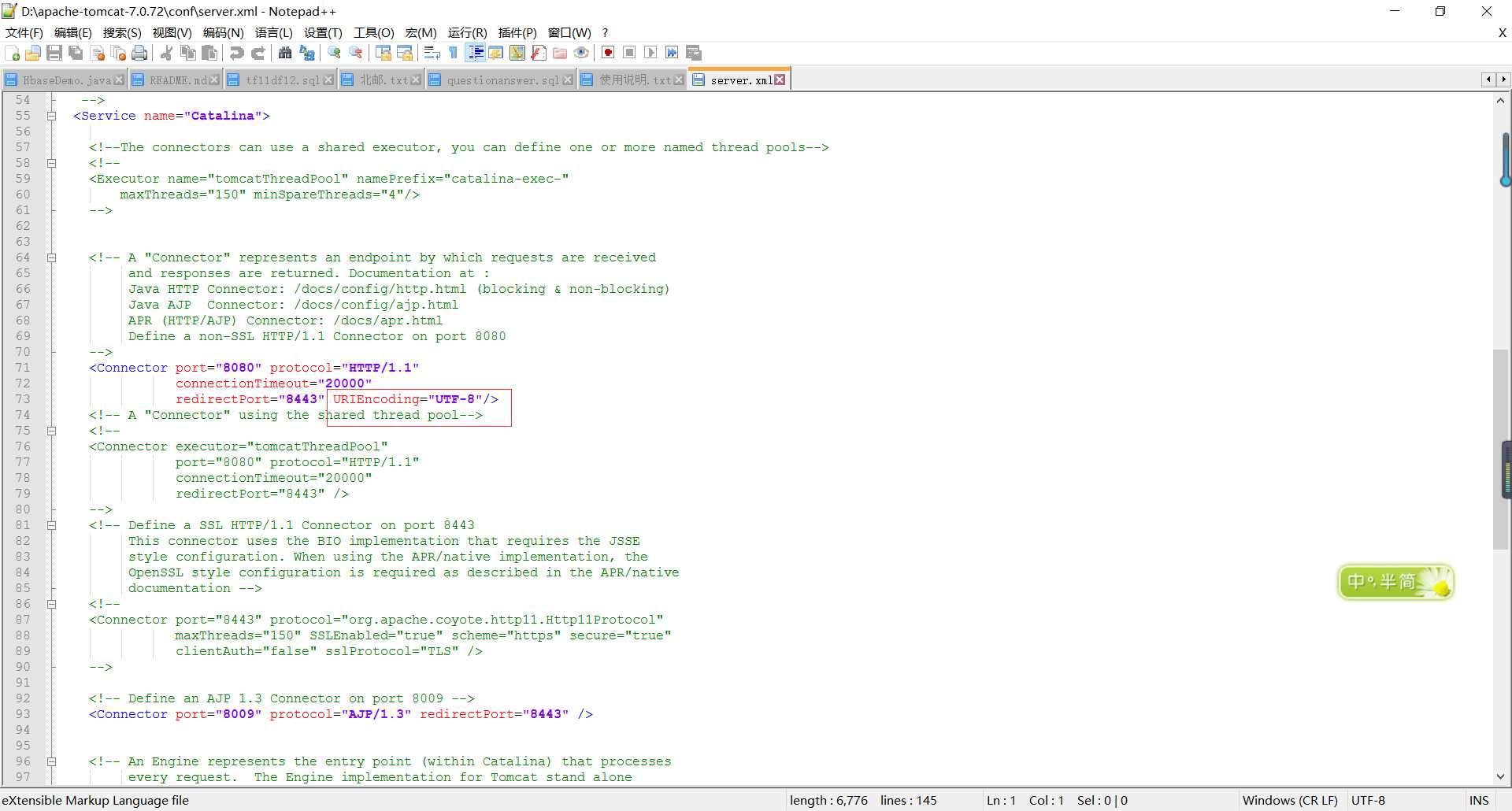Open Replace dialog icon
Image resolution: width=1512 pixels, height=811 pixels.
click(307, 53)
